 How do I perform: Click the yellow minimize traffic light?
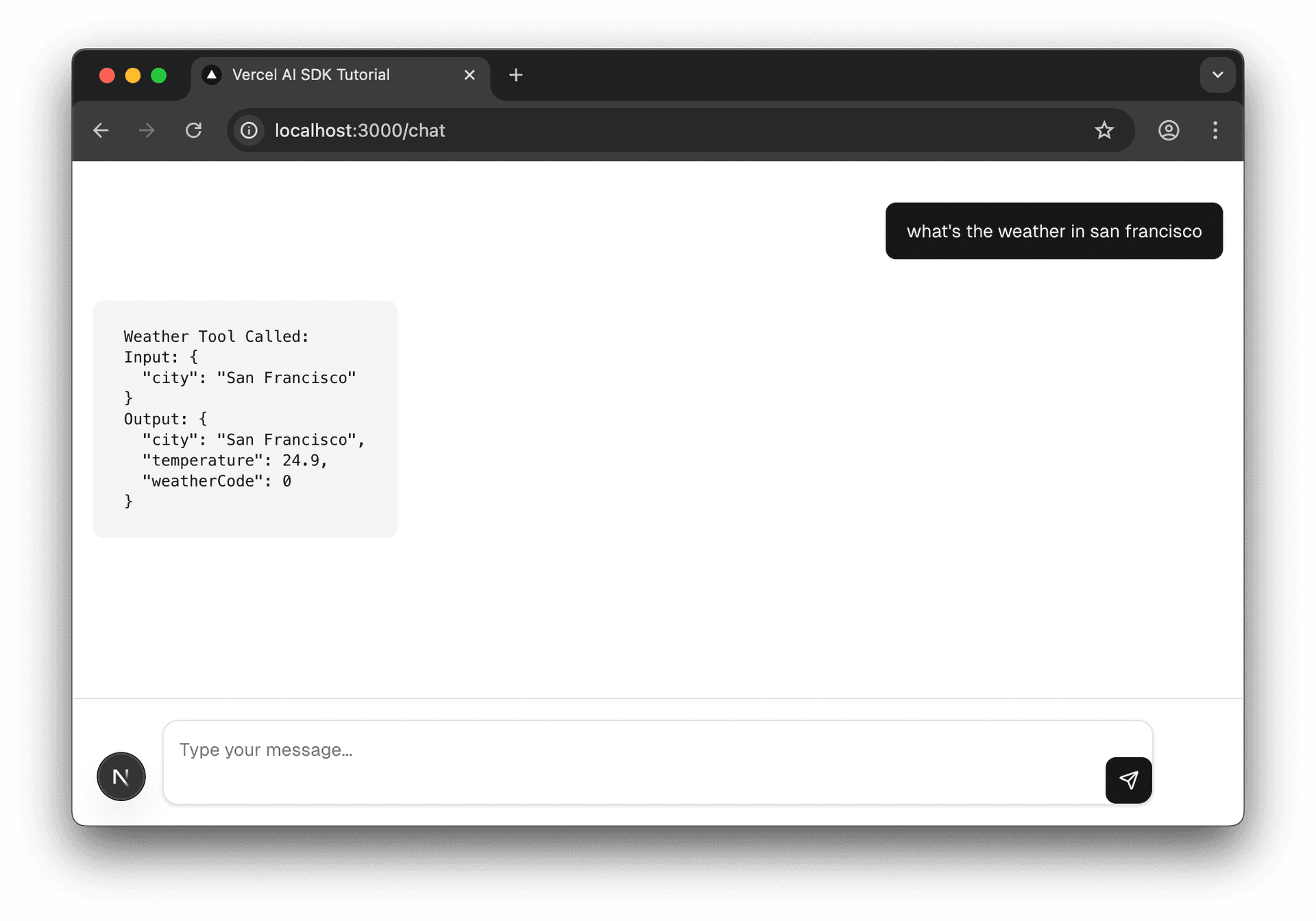[132, 75]
